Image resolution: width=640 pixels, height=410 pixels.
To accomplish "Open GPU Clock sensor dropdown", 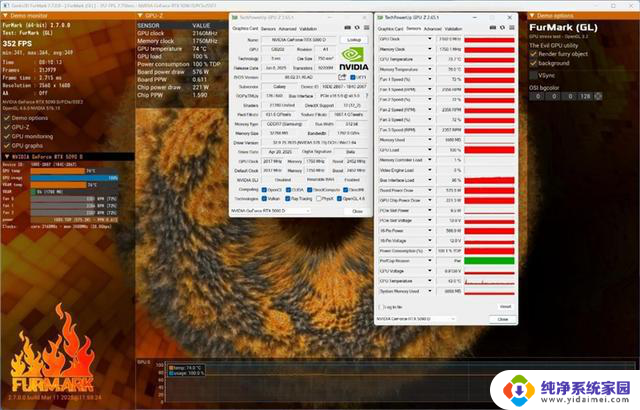I will pyautogui.click(x=429, y=39).
